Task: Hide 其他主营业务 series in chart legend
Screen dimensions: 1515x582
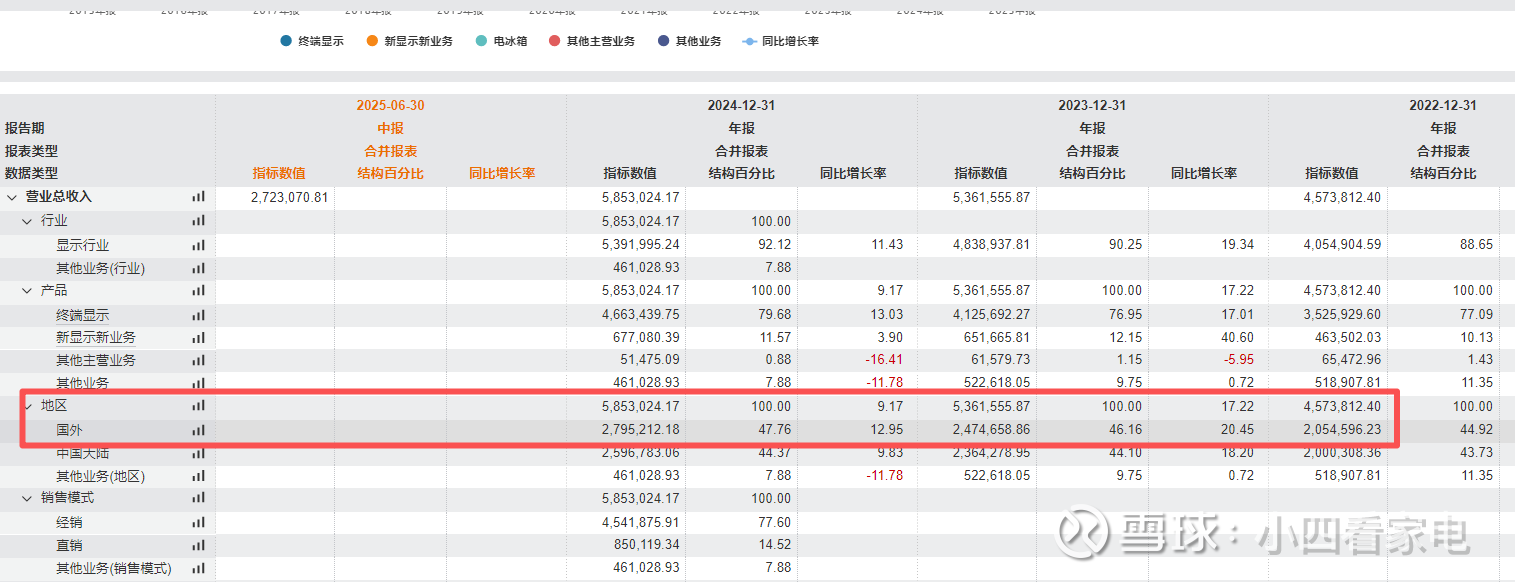Action: click(x=592, y=41)
